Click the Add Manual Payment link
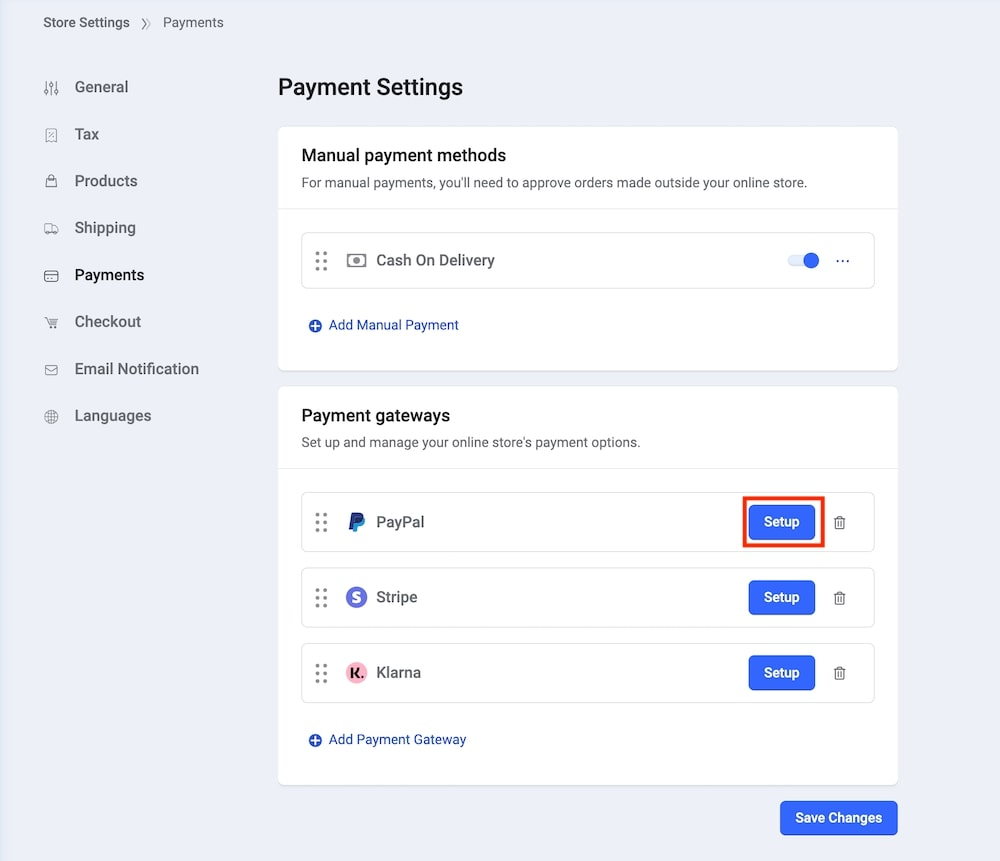The height and width of the screenshot is (861, 1000). (394, 325)
